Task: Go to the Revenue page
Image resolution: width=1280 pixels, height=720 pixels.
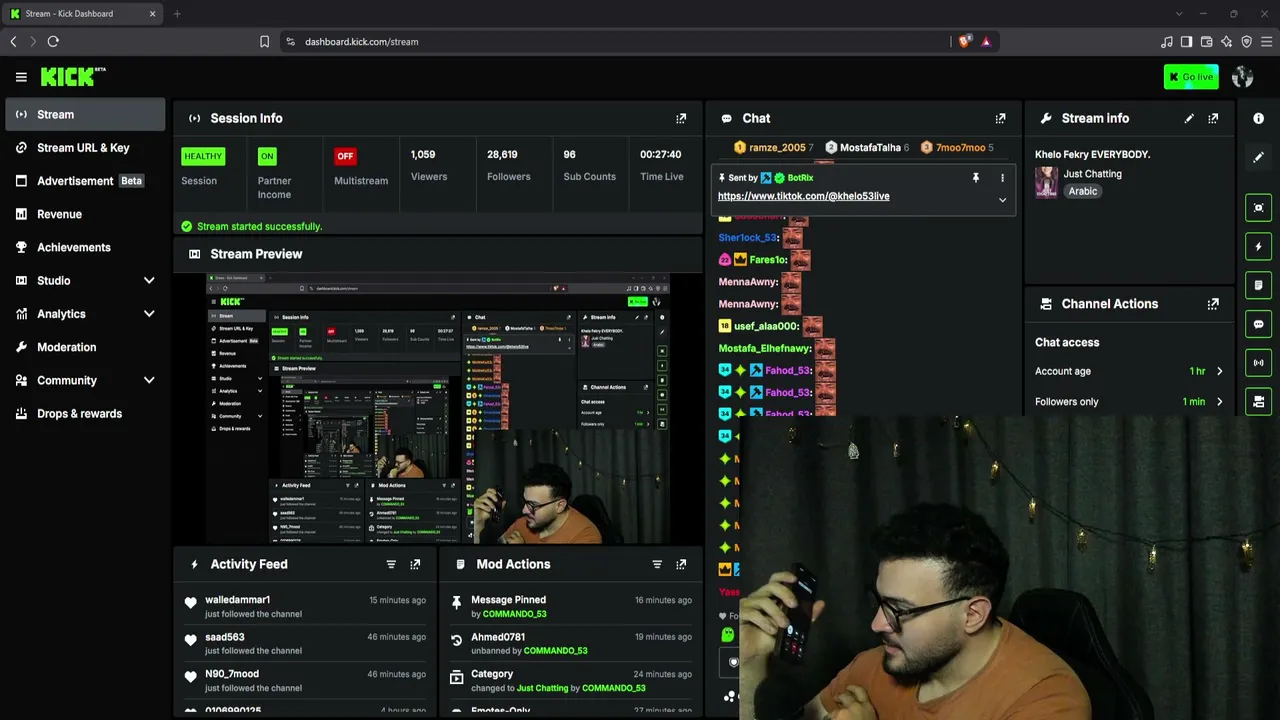Action: pos(85,214)
